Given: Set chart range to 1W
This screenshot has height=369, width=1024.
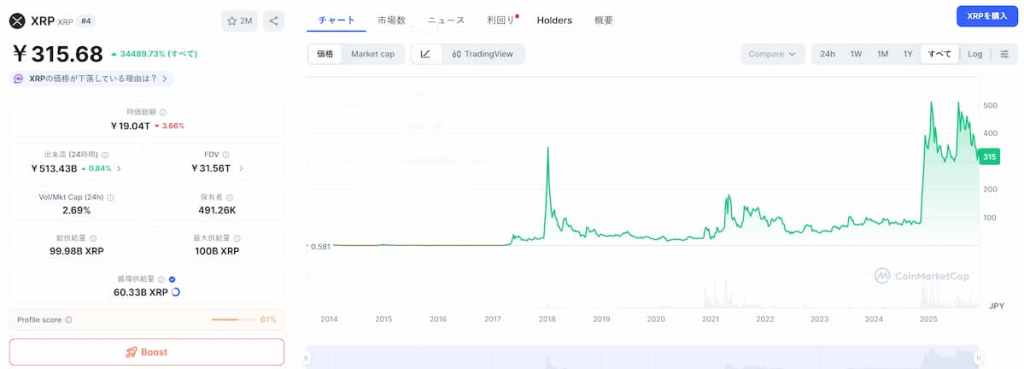Looking at the screenshot, I should click(x=856, y=54).
